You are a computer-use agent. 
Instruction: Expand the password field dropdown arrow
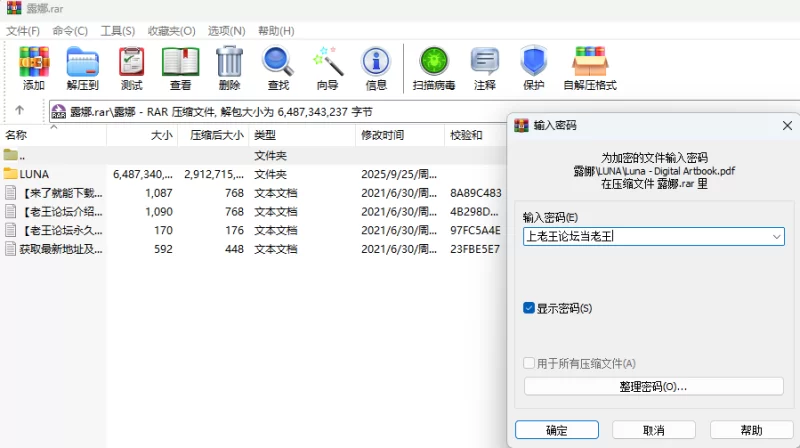776,237
